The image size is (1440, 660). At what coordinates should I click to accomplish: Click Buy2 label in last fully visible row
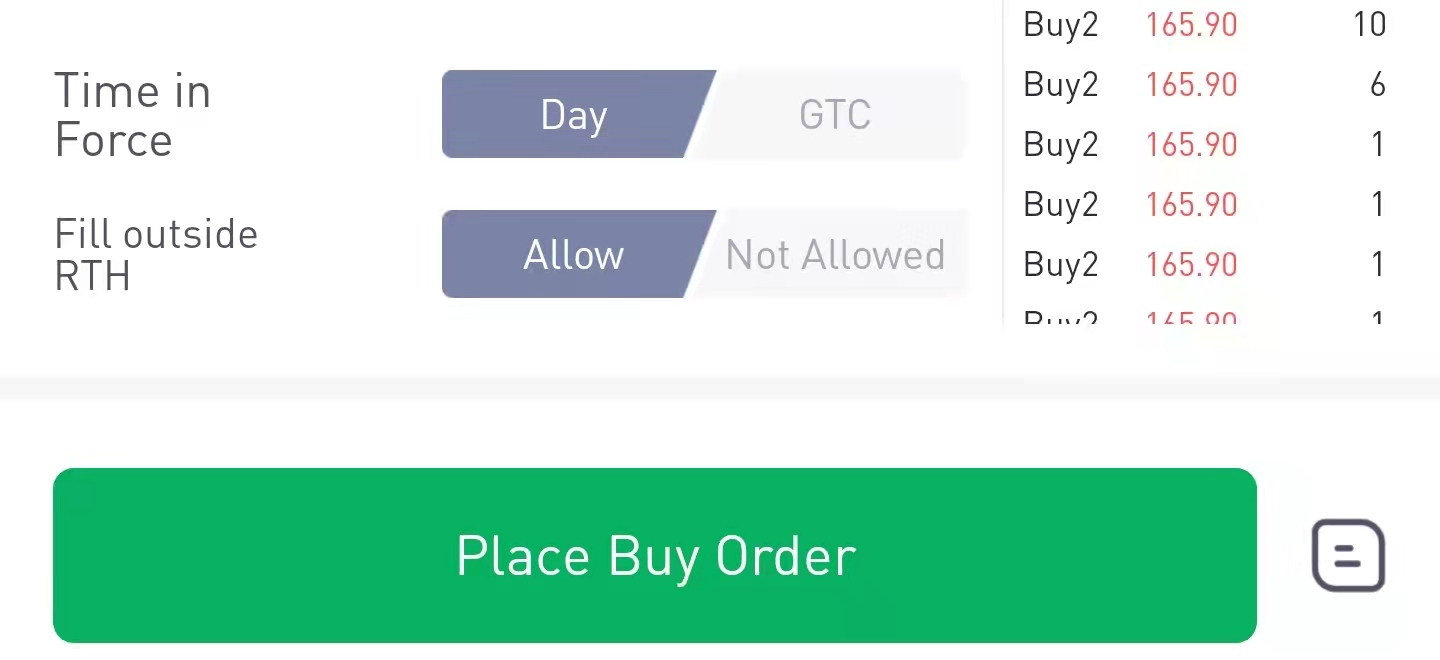(1060, 264)
